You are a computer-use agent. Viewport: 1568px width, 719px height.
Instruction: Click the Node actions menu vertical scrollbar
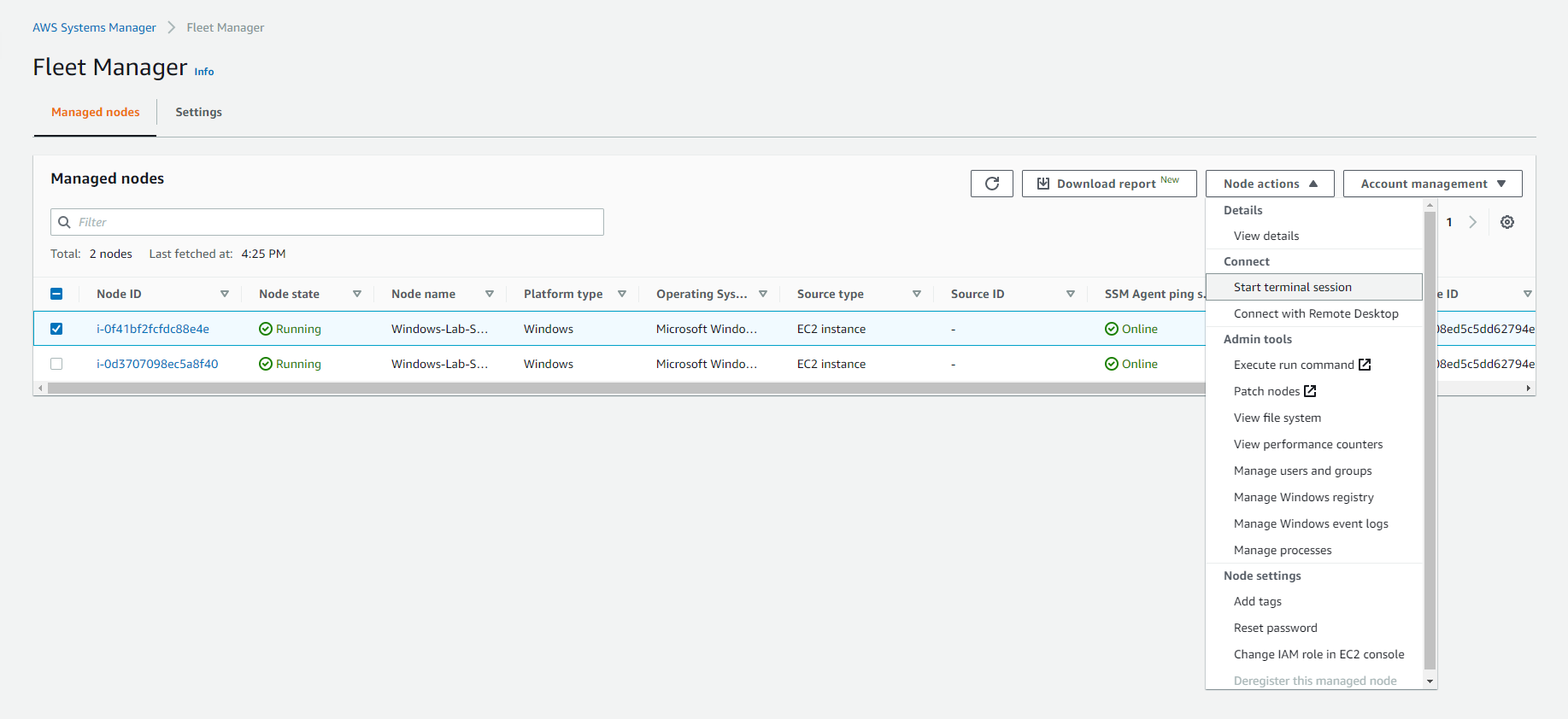tap(1430, 440)
